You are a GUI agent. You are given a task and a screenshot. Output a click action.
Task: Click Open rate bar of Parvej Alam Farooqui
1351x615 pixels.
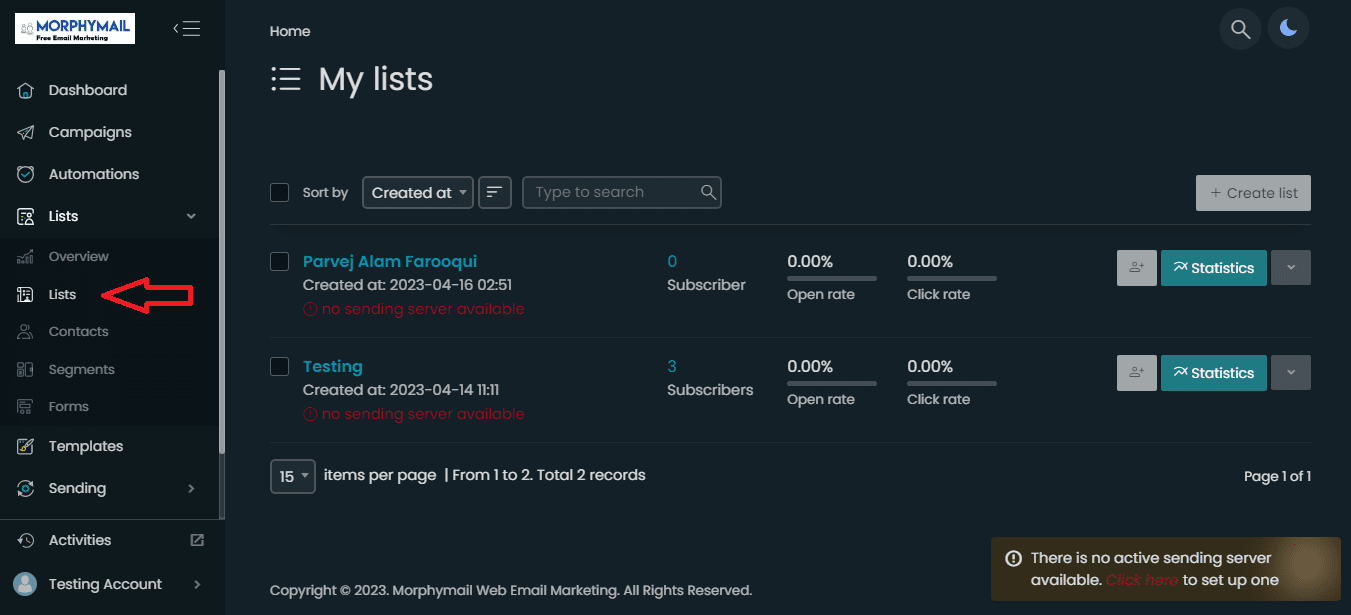pos(832,278)
